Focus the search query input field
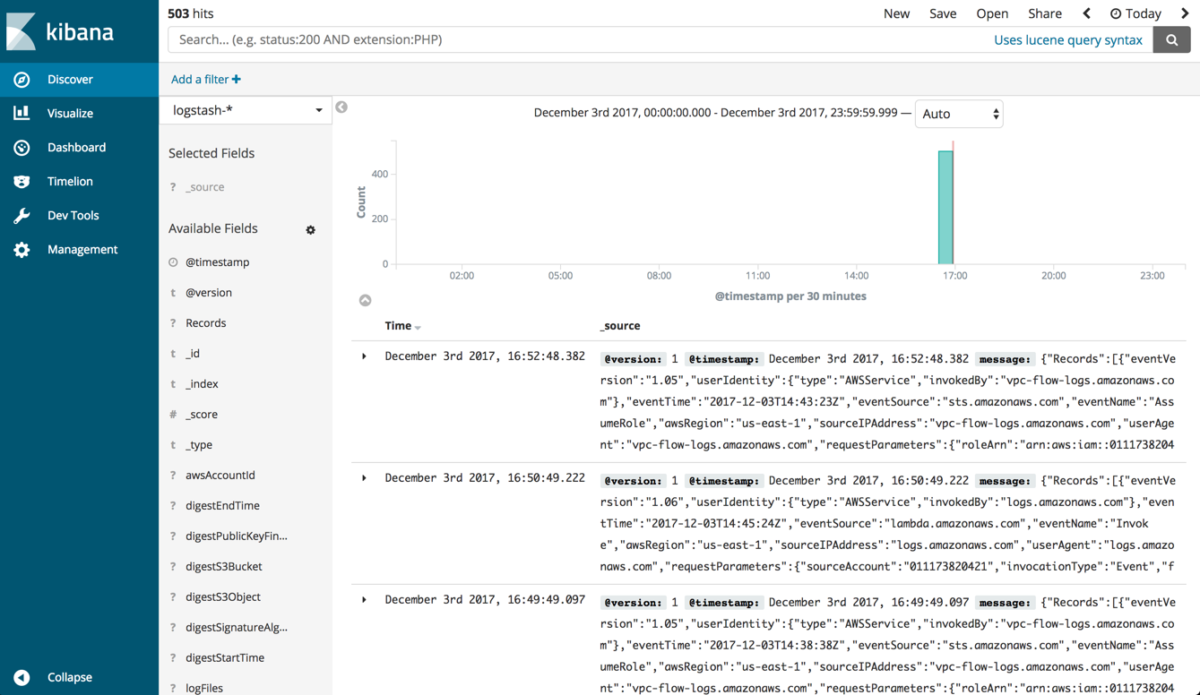 [570, 40]
